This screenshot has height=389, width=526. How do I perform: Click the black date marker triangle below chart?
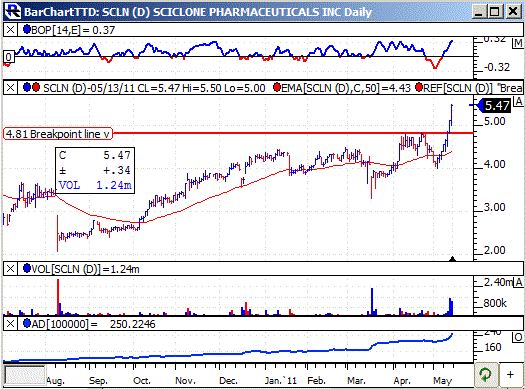point(453,259)
